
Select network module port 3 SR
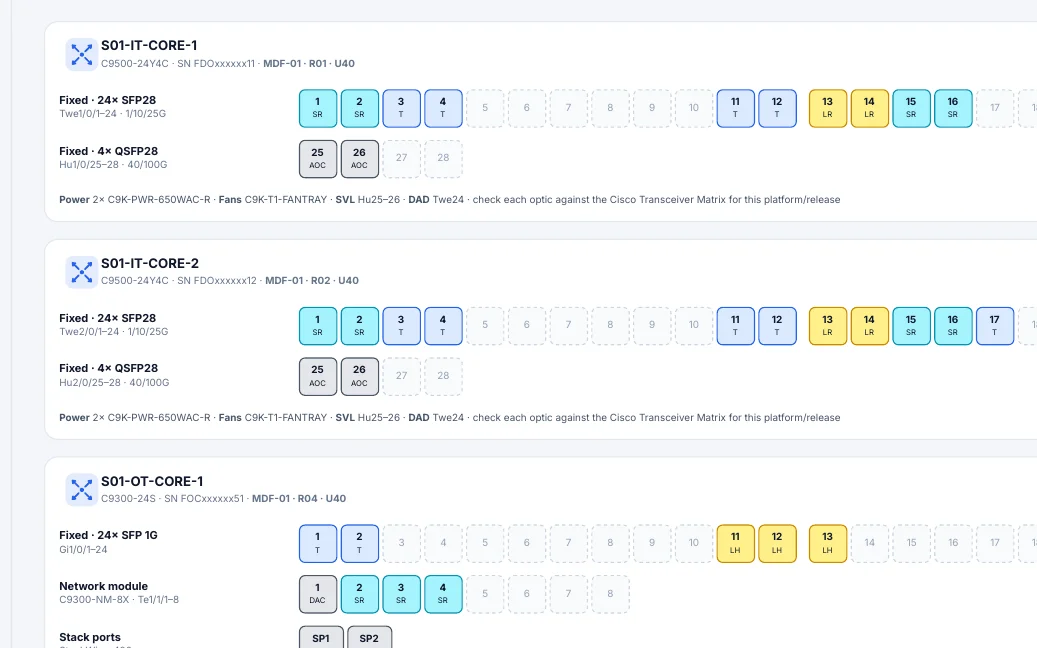(x=401, y=594)
